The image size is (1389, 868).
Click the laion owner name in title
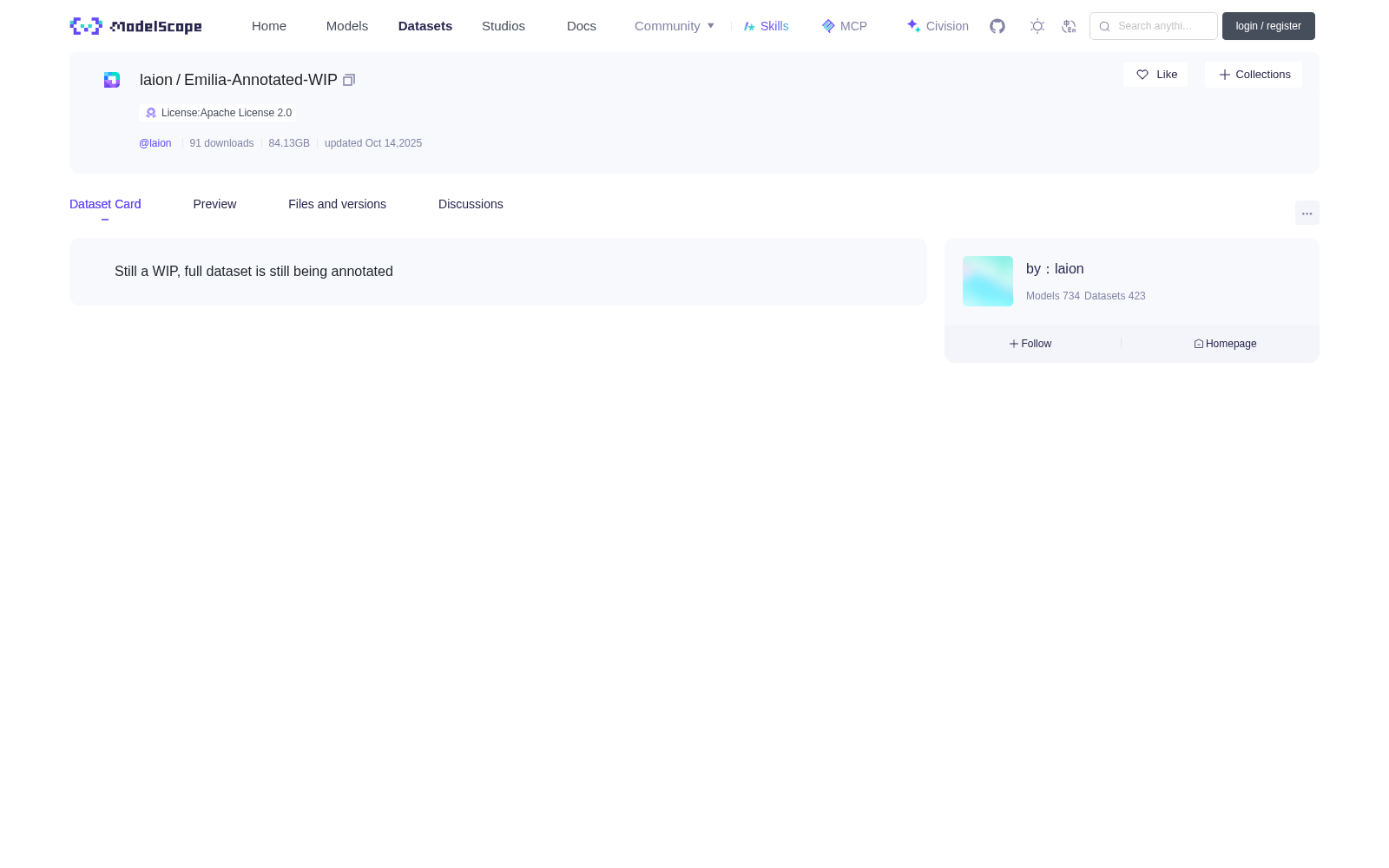coord(156,80)
